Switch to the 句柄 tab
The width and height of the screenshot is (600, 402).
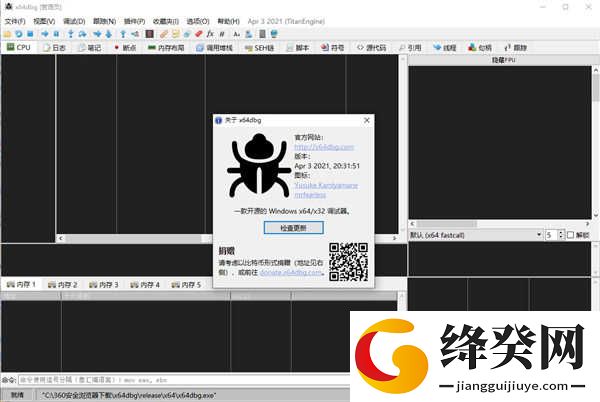(x=480, y=48)
